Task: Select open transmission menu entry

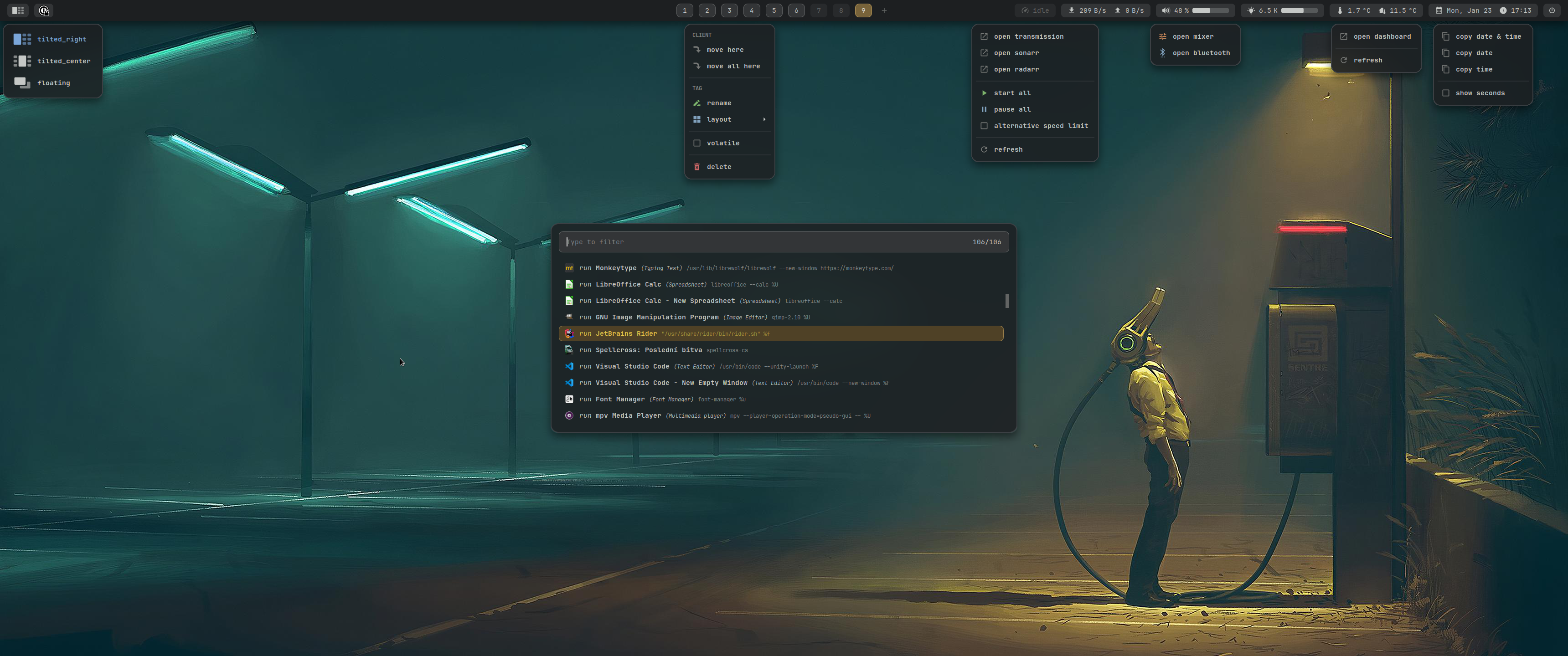Action: click(1035, 36)
